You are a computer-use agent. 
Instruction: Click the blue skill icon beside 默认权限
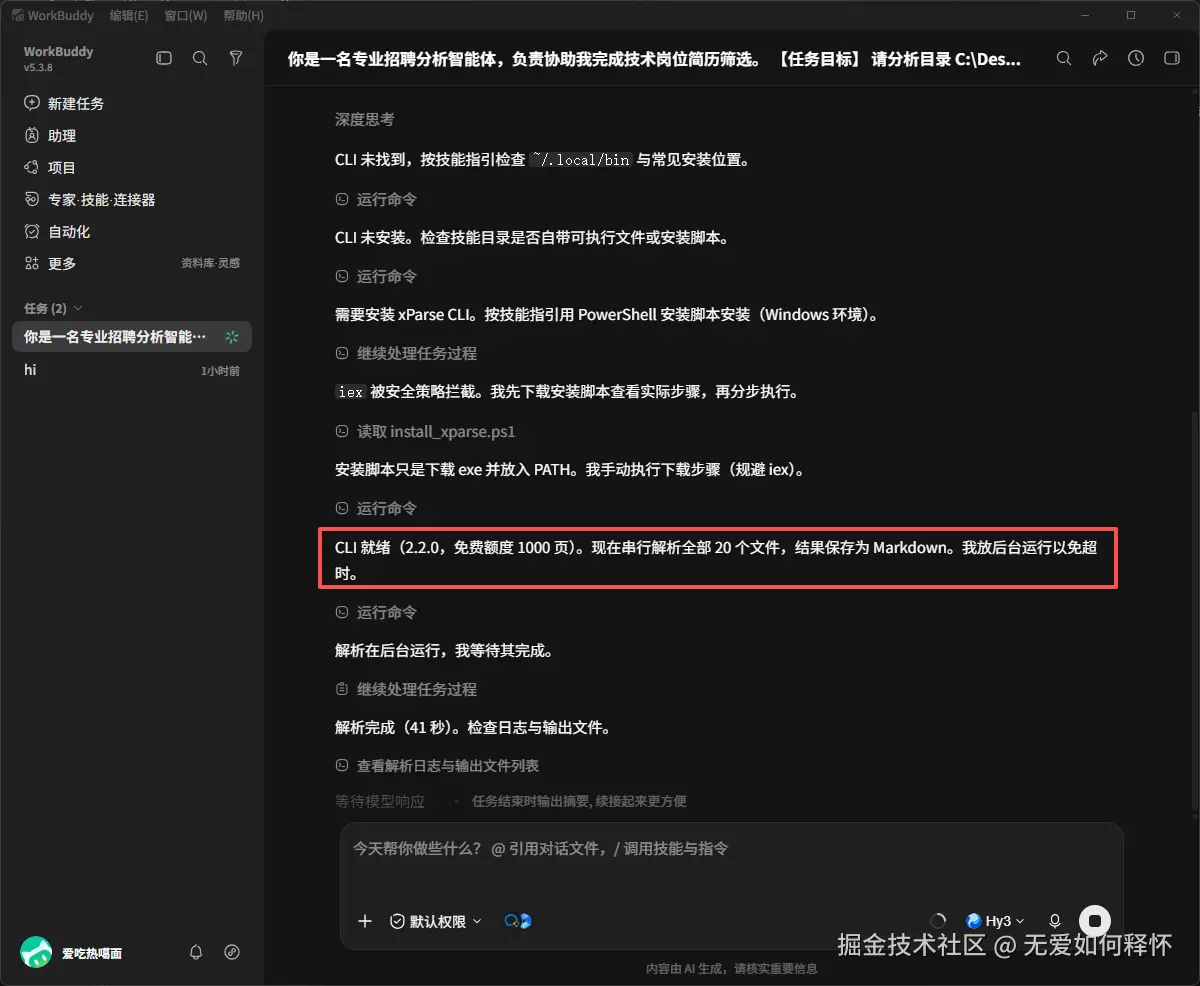[x=518, y=921]
